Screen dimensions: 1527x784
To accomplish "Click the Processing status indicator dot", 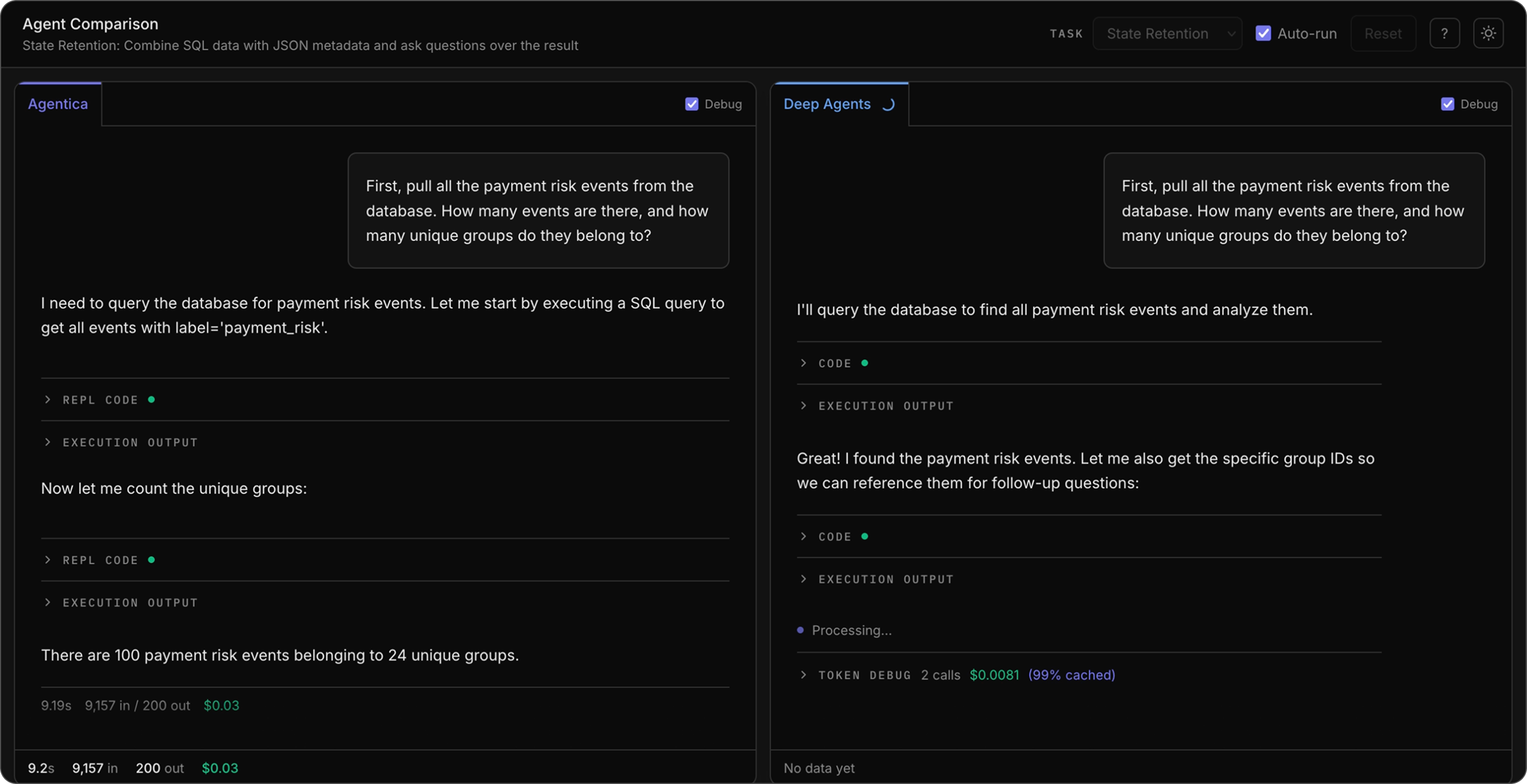I will (800, 631).
